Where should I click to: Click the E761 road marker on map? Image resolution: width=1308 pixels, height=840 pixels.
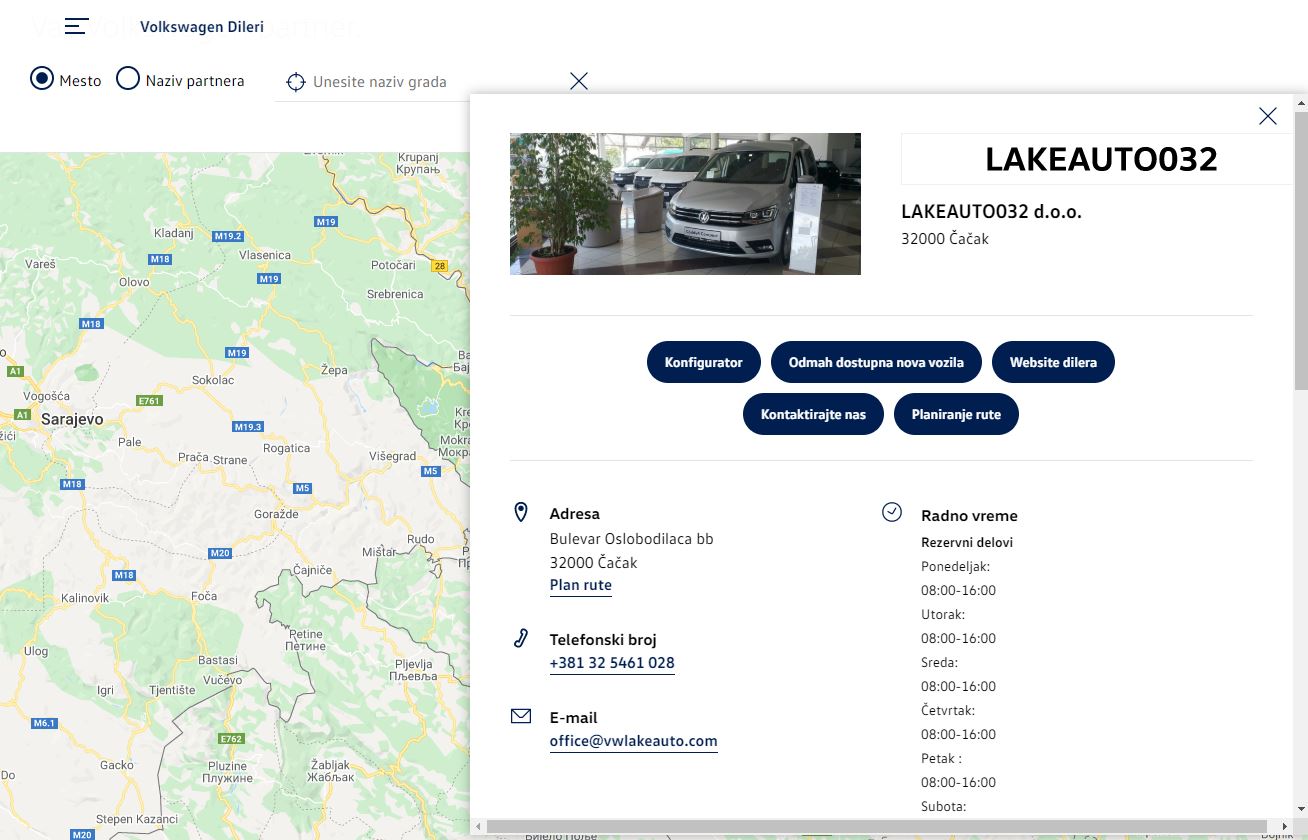click(149, 401)
